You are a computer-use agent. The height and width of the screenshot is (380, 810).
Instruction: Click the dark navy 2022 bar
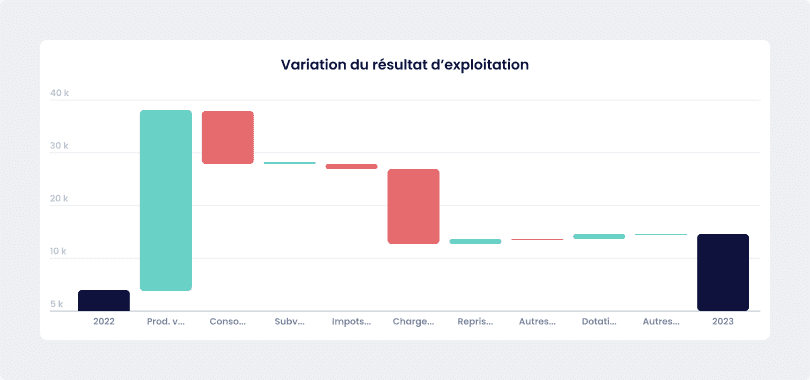104,300
